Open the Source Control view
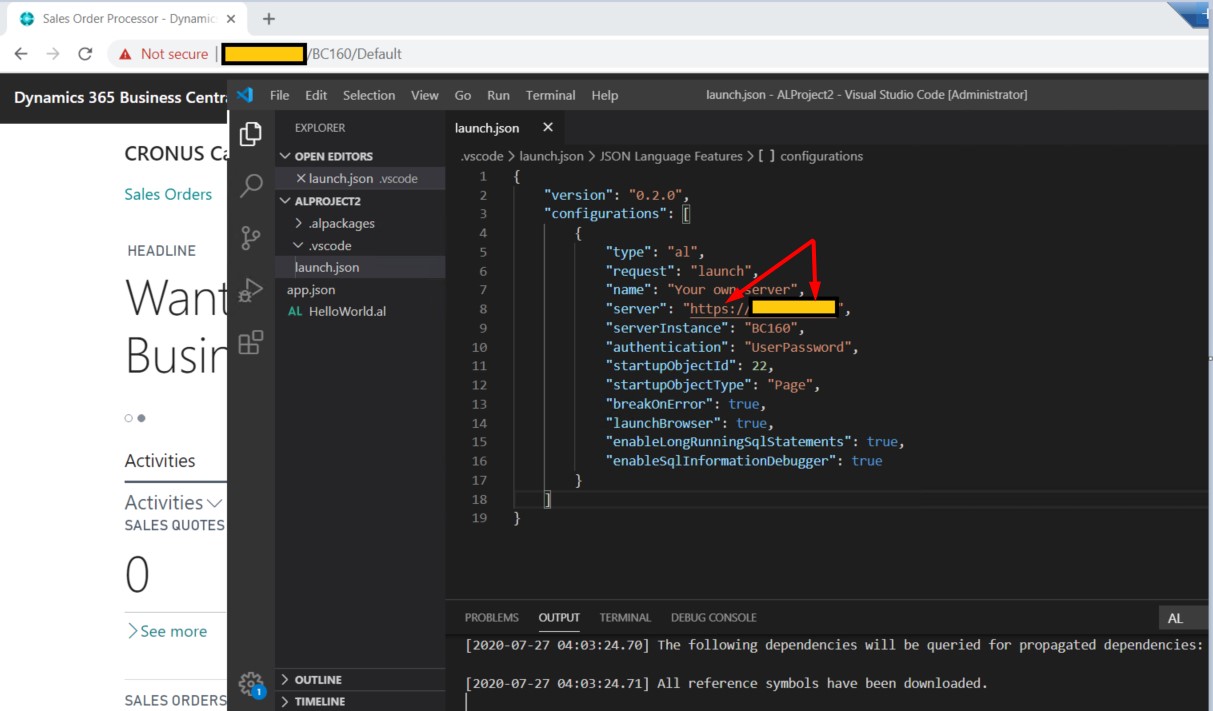 [x=250, y=238]
